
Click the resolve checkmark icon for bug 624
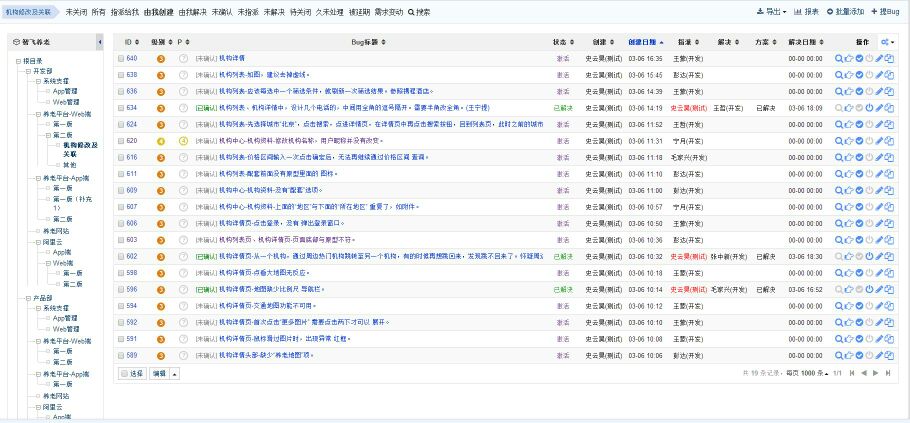pyautogui.click(x=859, y=124)
